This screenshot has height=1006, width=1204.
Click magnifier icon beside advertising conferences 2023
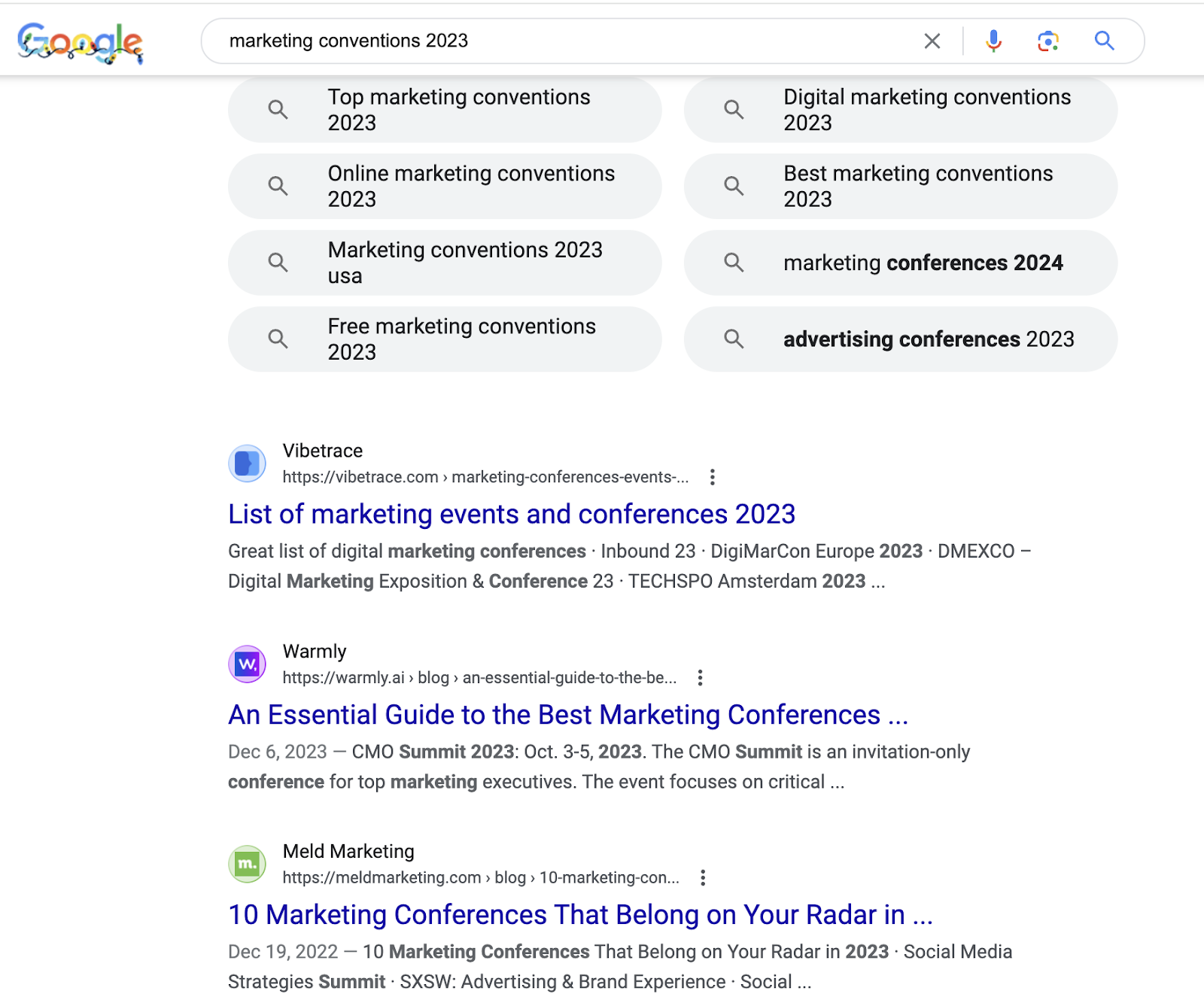[x=734, y=339]
